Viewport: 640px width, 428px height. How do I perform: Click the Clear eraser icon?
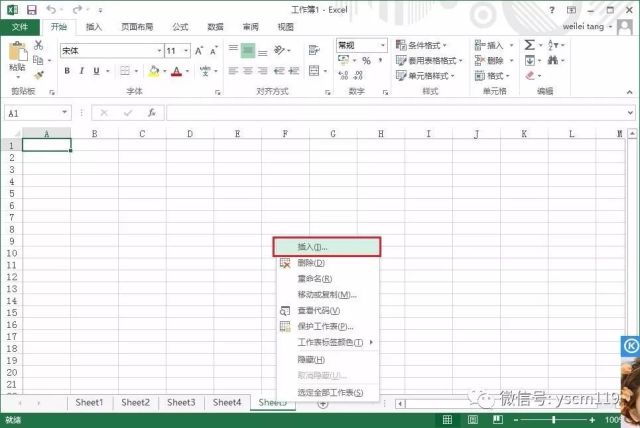(x=530, y=75)
